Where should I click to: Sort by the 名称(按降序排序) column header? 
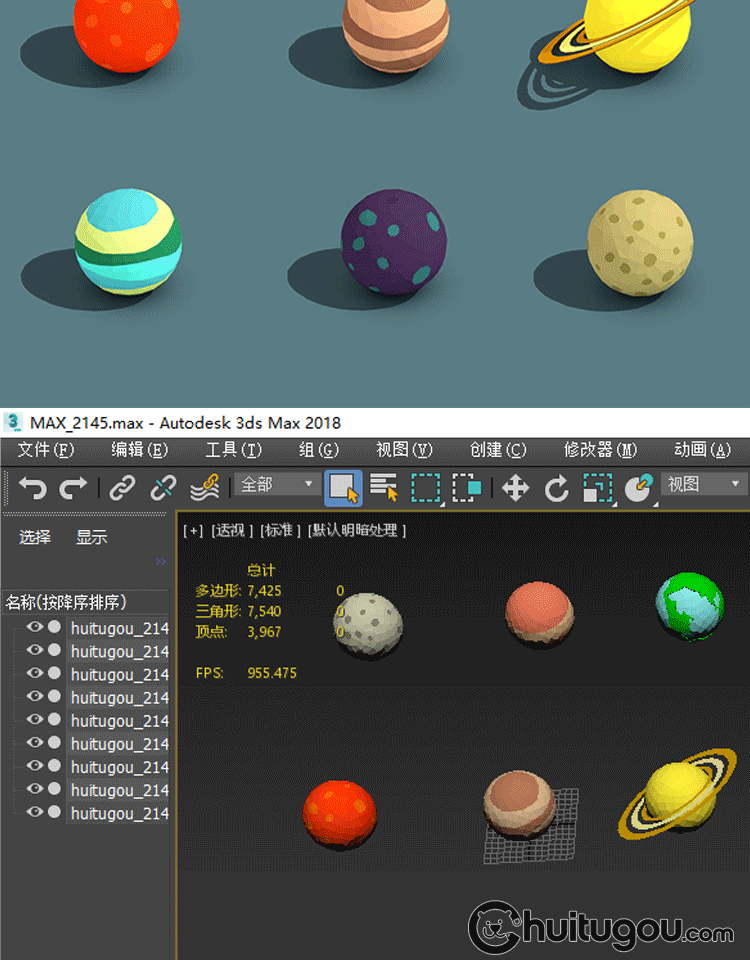point(73,602)
